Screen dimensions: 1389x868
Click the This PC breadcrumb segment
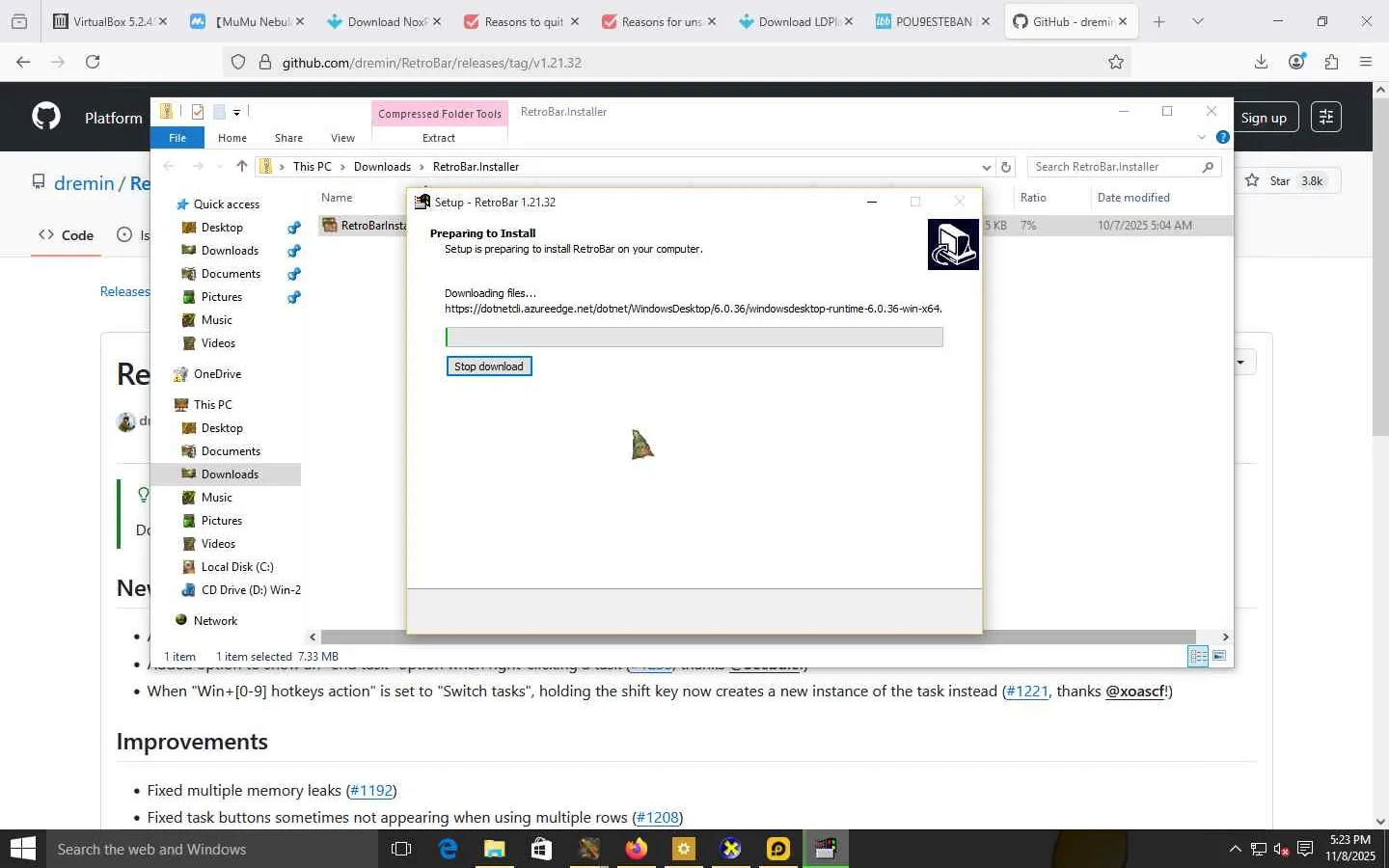coord(312,167)
